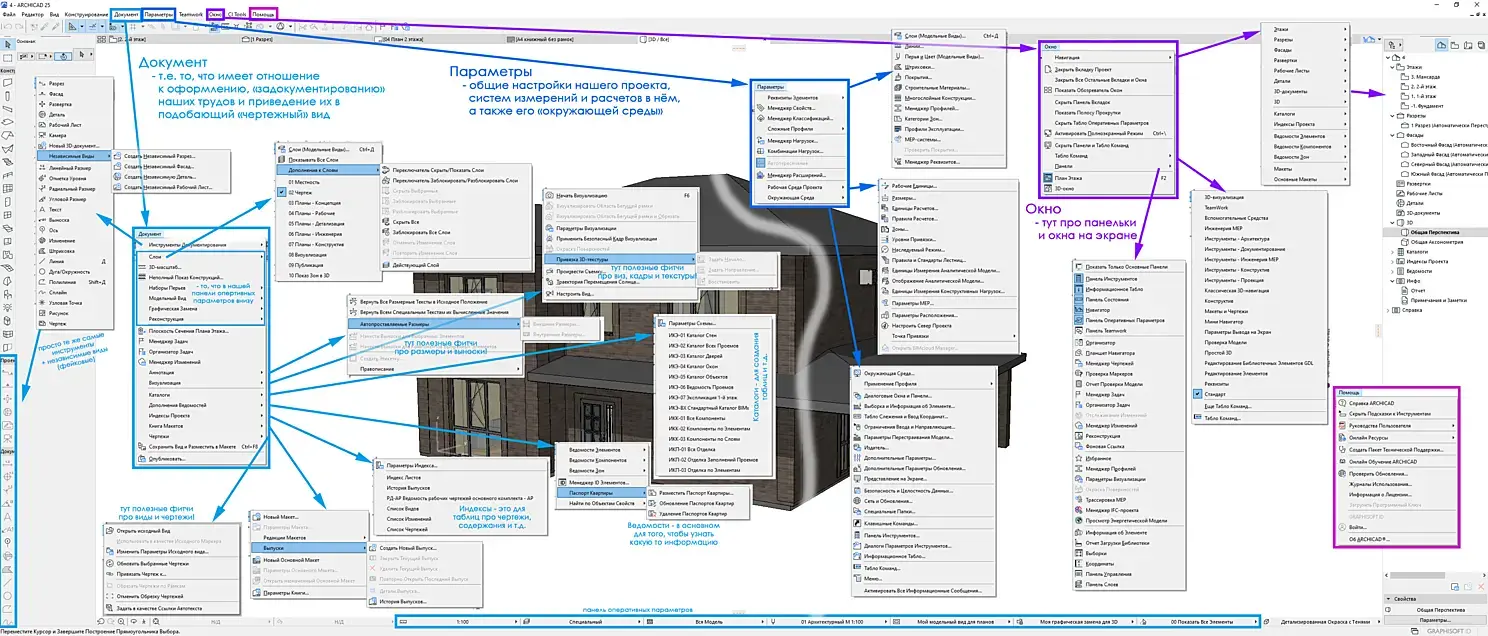Select the Arrow tool in the toolbox

pos(7,46)
